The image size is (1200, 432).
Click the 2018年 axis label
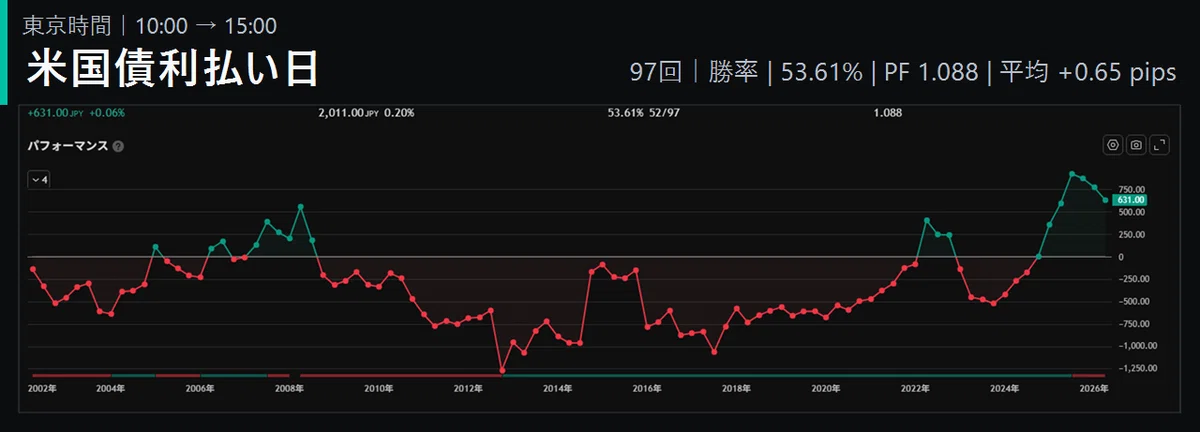click(737, 388)
